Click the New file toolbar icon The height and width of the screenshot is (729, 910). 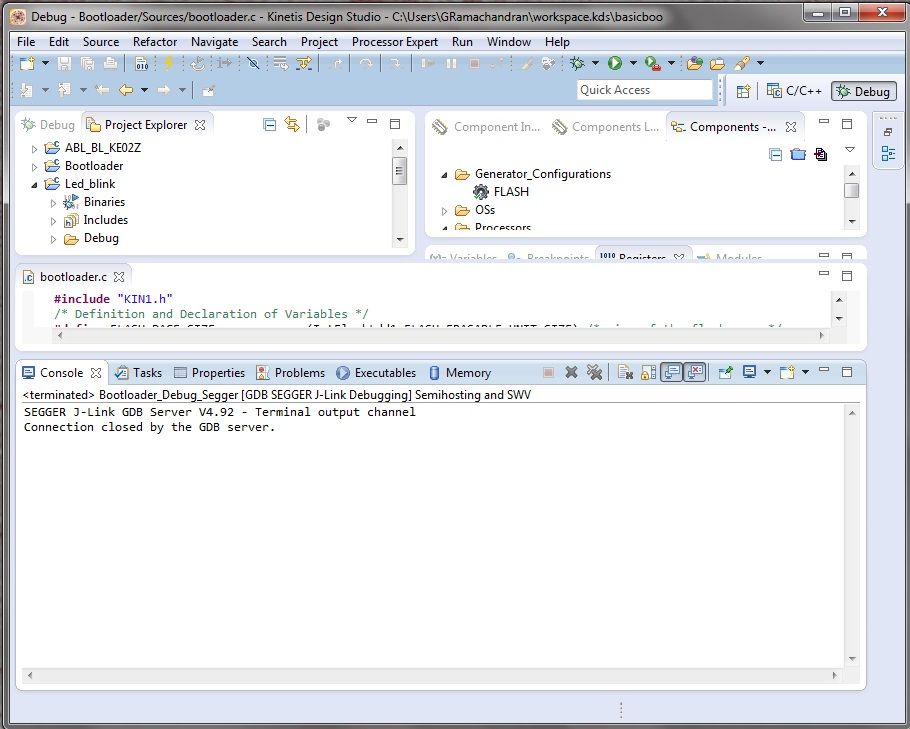(27, 63)
